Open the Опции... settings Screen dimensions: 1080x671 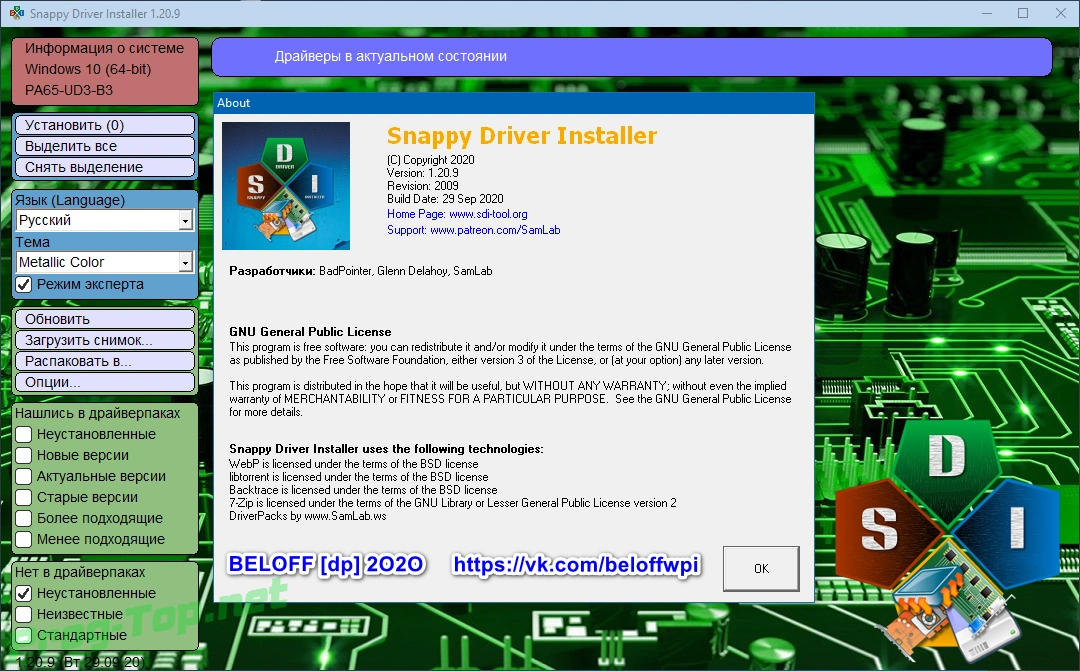105,382
